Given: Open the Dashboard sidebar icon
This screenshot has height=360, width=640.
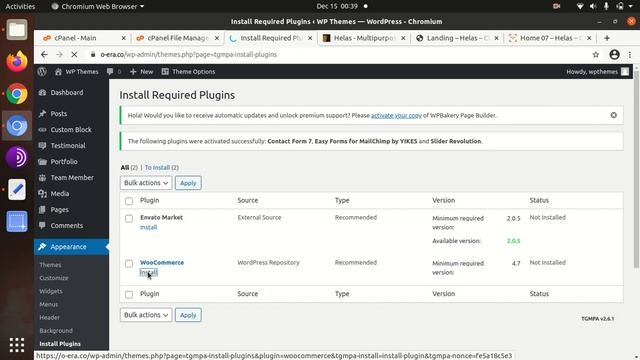Looking at the screenshot, I should click(x=42, y=93).
